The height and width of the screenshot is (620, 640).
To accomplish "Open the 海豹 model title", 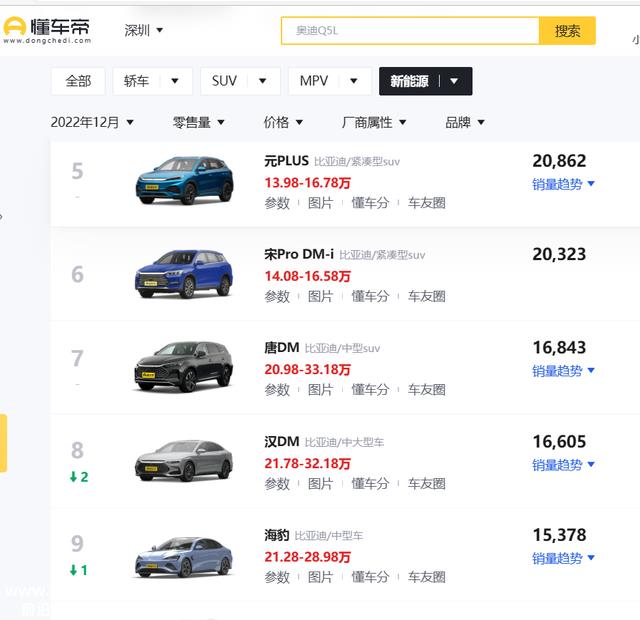I will [x=277, y=535].
